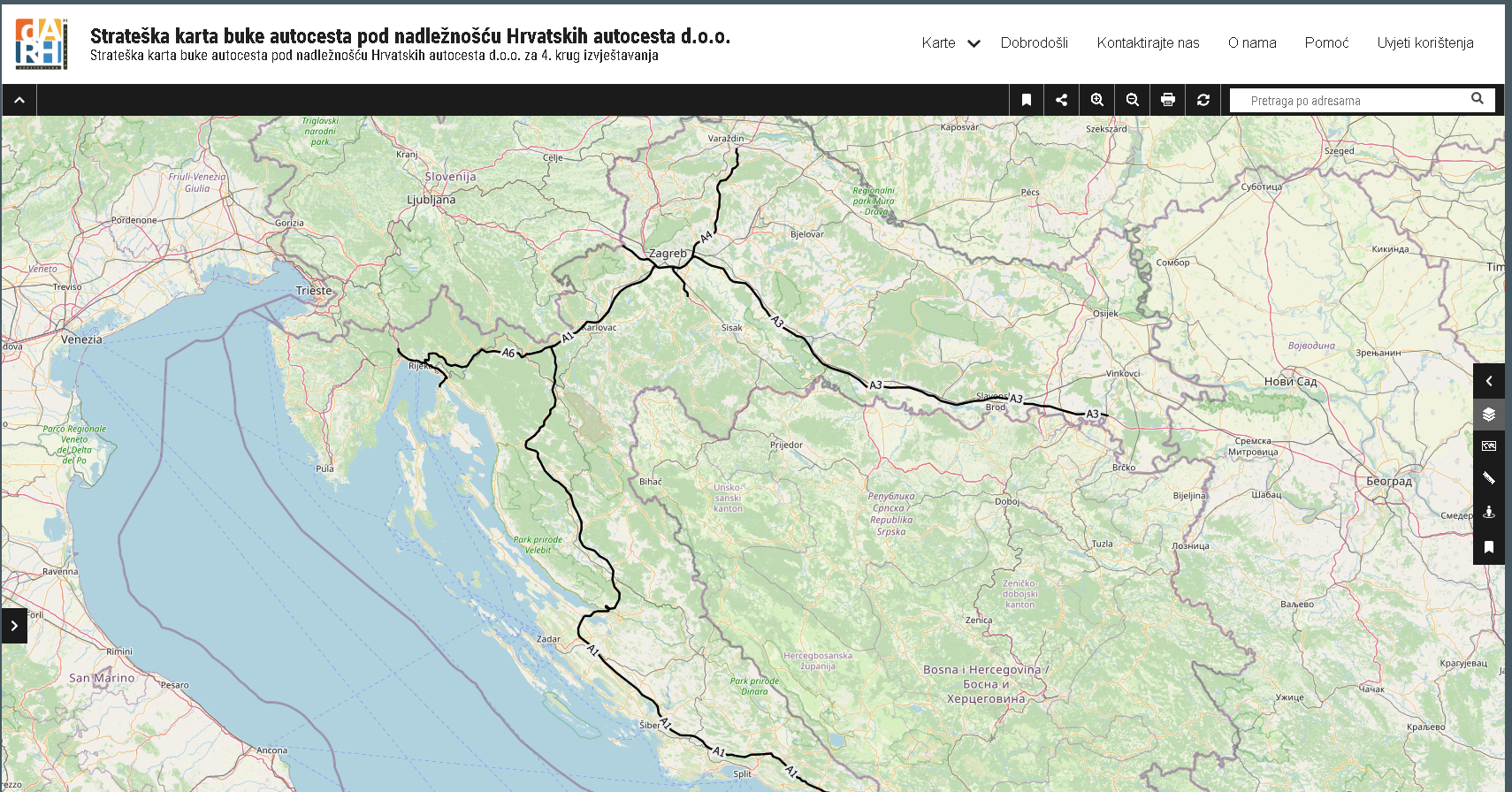This screenshot has width=1512, height=792.
Task: Click the Split label on the map
Action: (742, 773)
